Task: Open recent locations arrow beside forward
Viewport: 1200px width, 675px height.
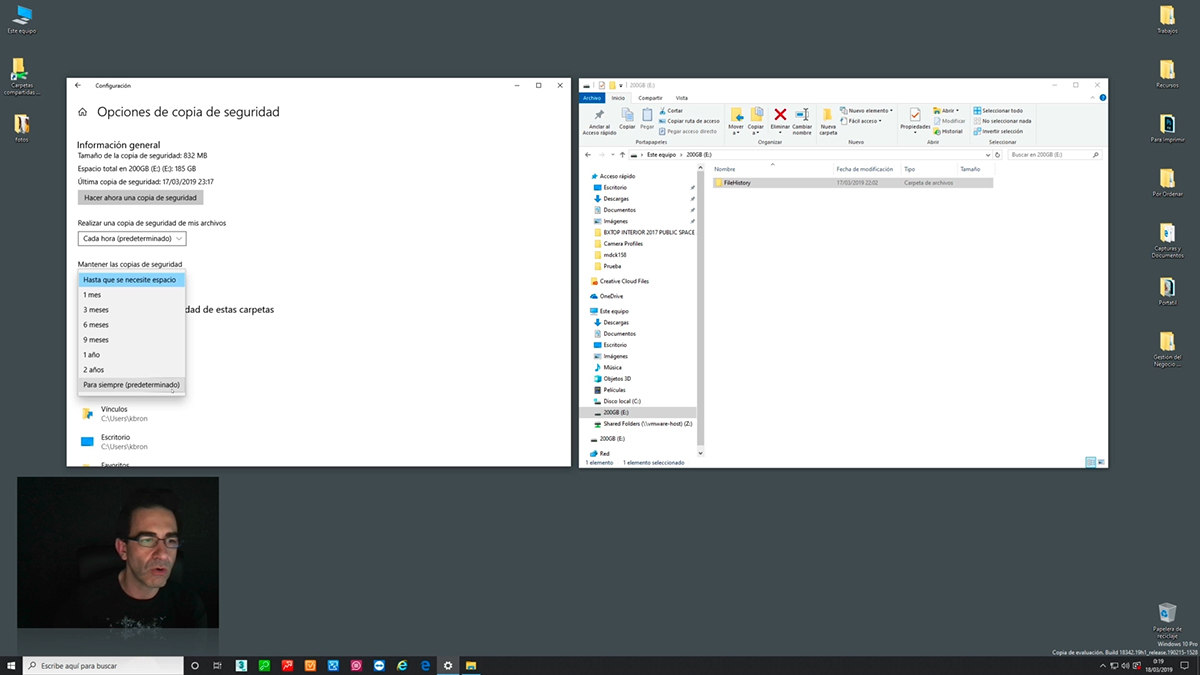Action: pyautogui.click(x=611, y=155)
